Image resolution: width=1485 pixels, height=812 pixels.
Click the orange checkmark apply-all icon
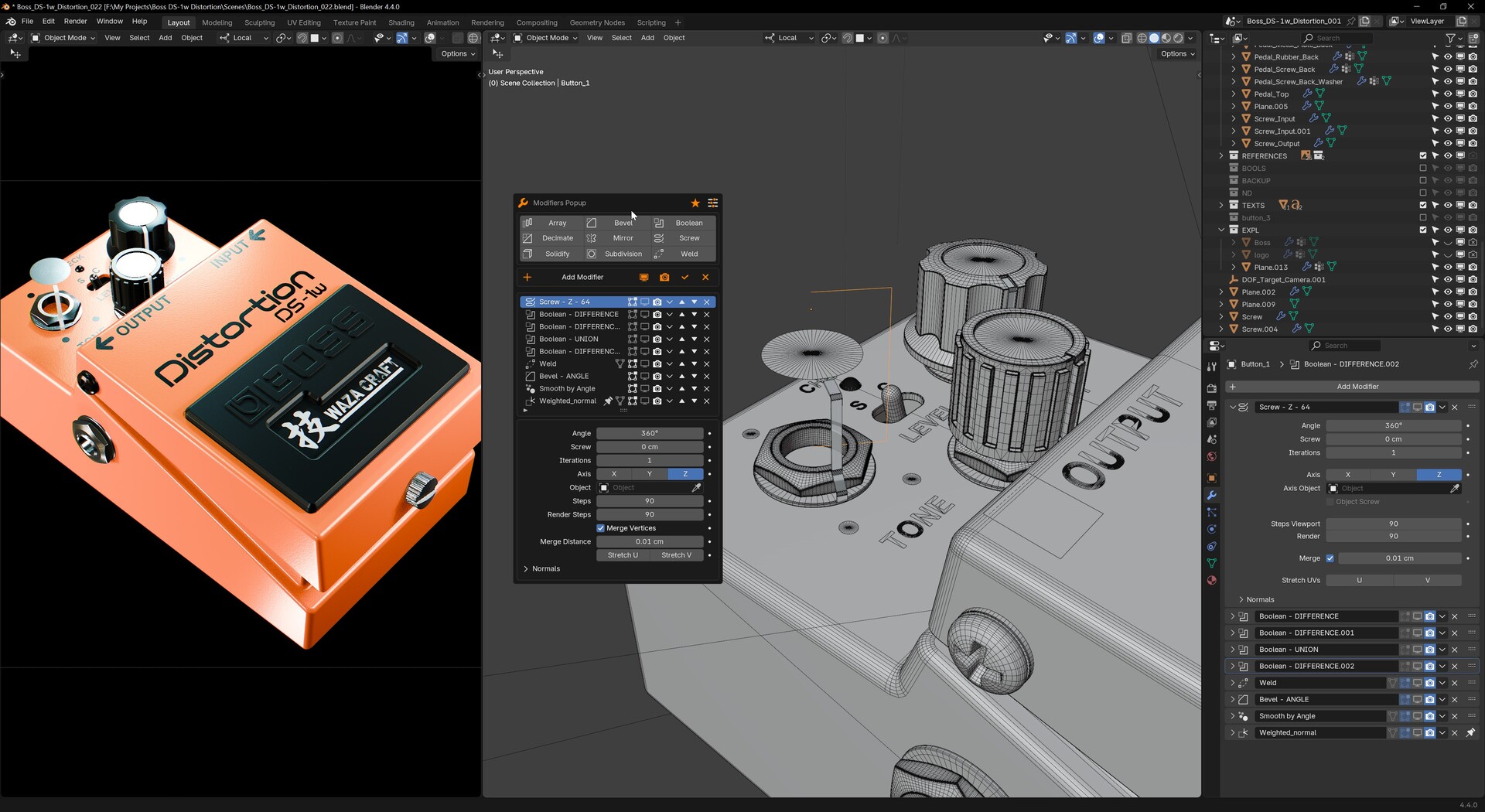click(685, 277)
